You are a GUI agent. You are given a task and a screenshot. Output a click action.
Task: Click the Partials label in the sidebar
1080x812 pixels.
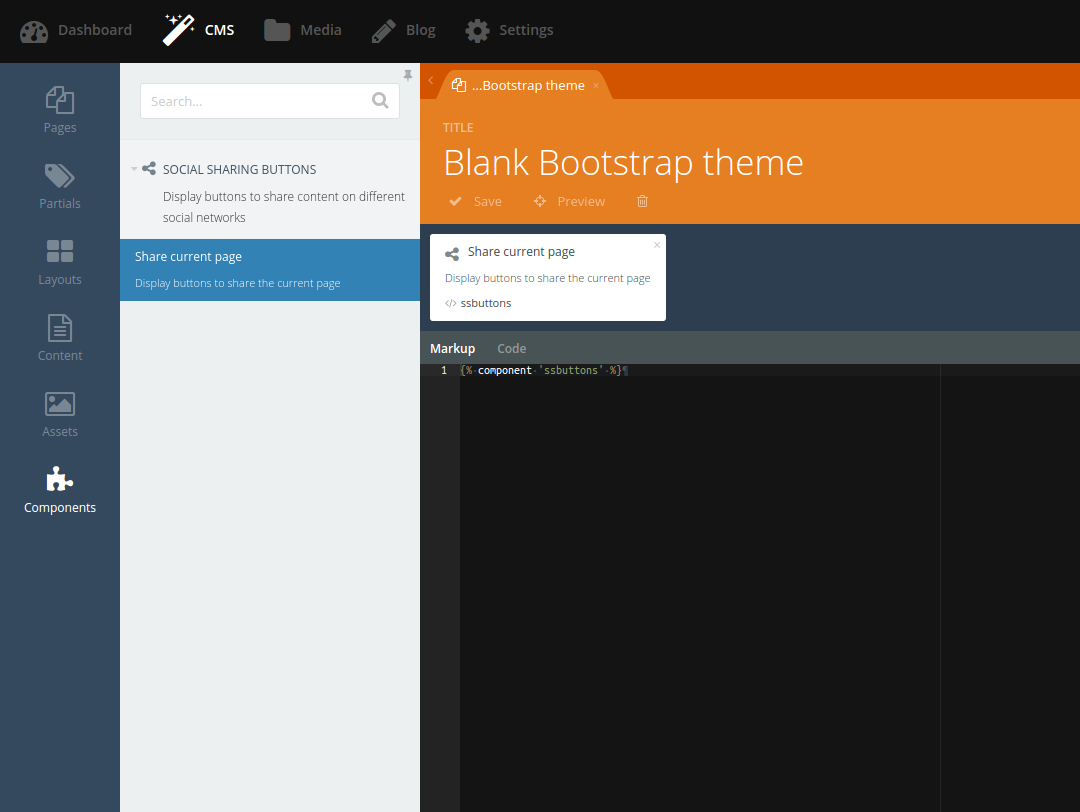point(60,203)
